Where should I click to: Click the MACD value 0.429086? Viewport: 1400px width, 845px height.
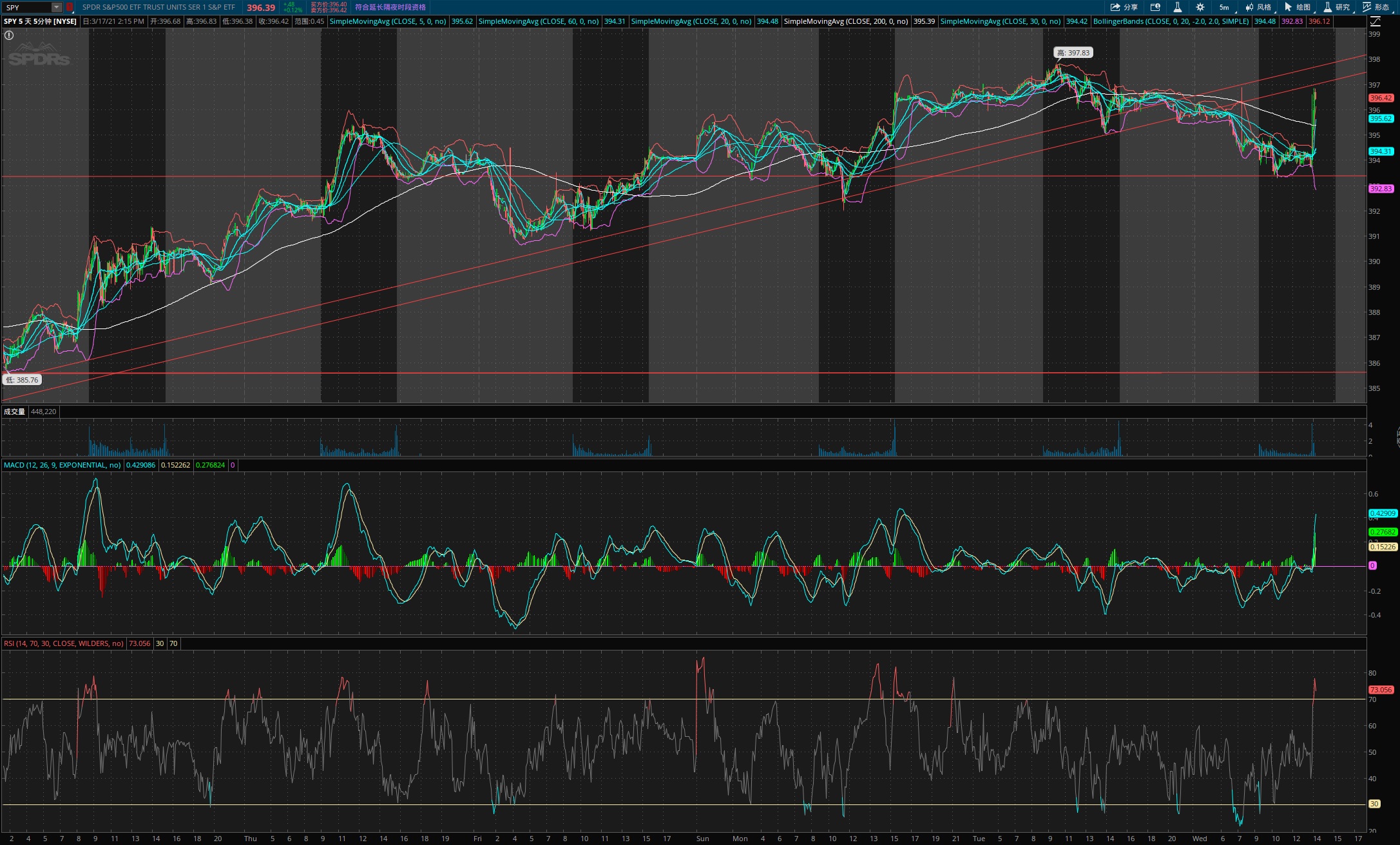[x=140, y=465]
